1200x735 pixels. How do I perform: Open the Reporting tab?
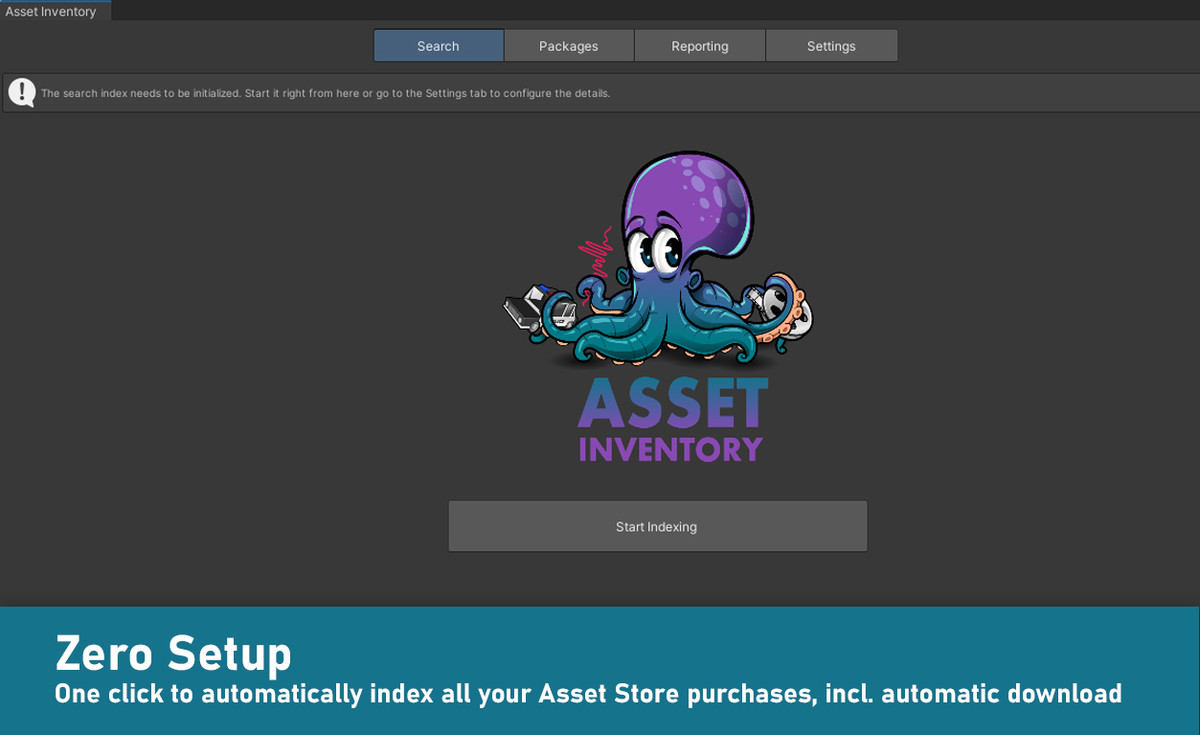(x=700, y=46)
